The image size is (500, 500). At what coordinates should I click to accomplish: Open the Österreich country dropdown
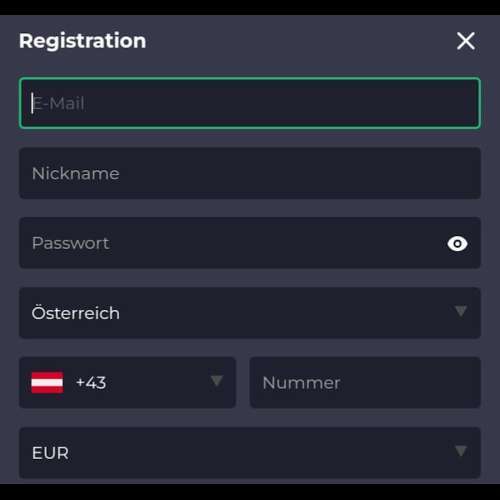click(x=250, y=313)
